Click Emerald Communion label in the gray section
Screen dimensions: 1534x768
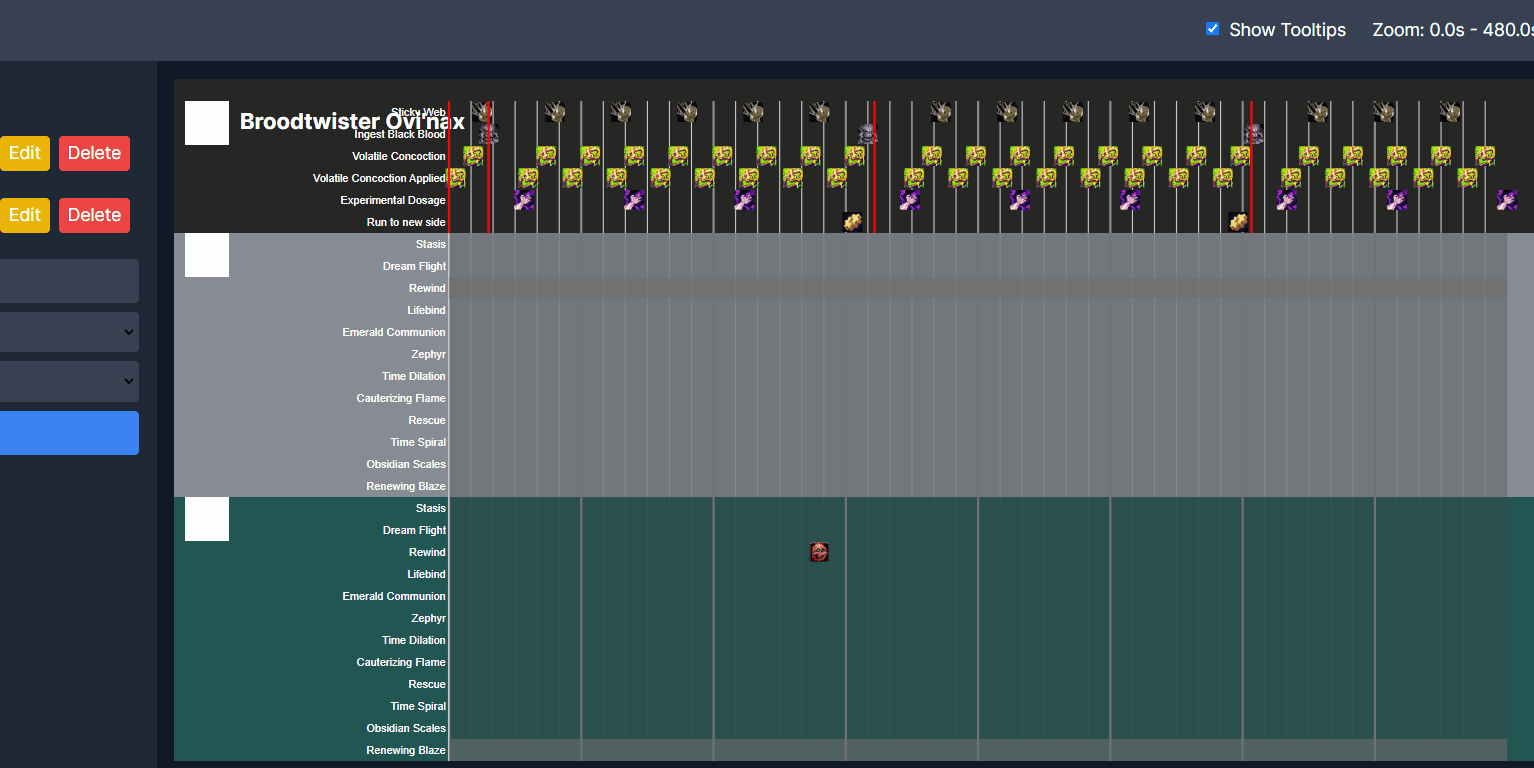pos(394,332)
